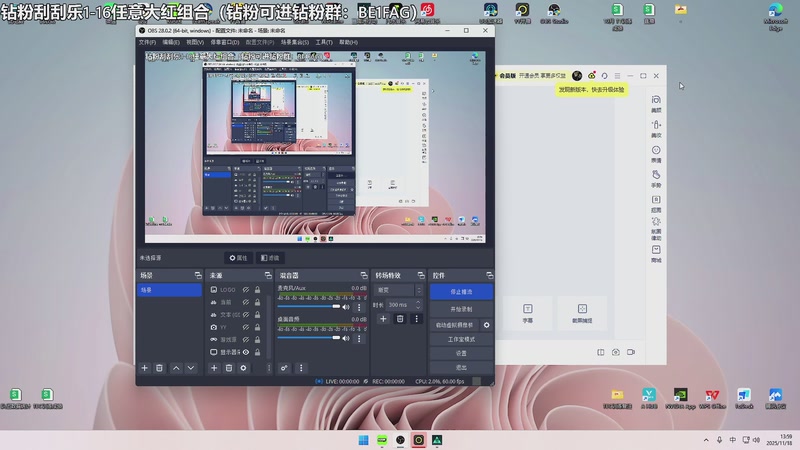Mute 桌面音频 speaker icon
The width and height of the screenshot is (800, 450).
[346, 338]
